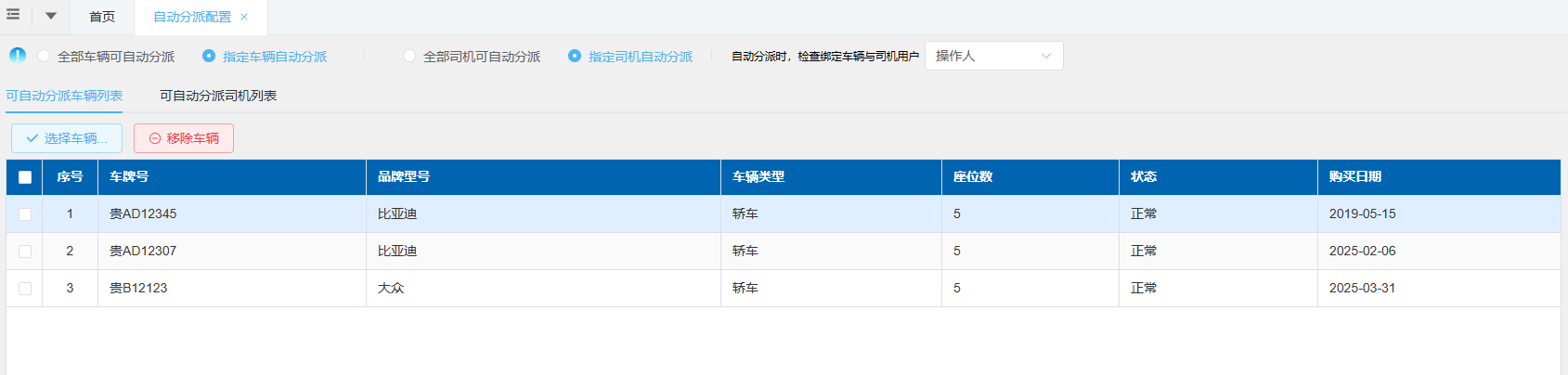Select 全部车辆可自动分派 radio option
Viewport: 1568px width, 375px height.
44,57
